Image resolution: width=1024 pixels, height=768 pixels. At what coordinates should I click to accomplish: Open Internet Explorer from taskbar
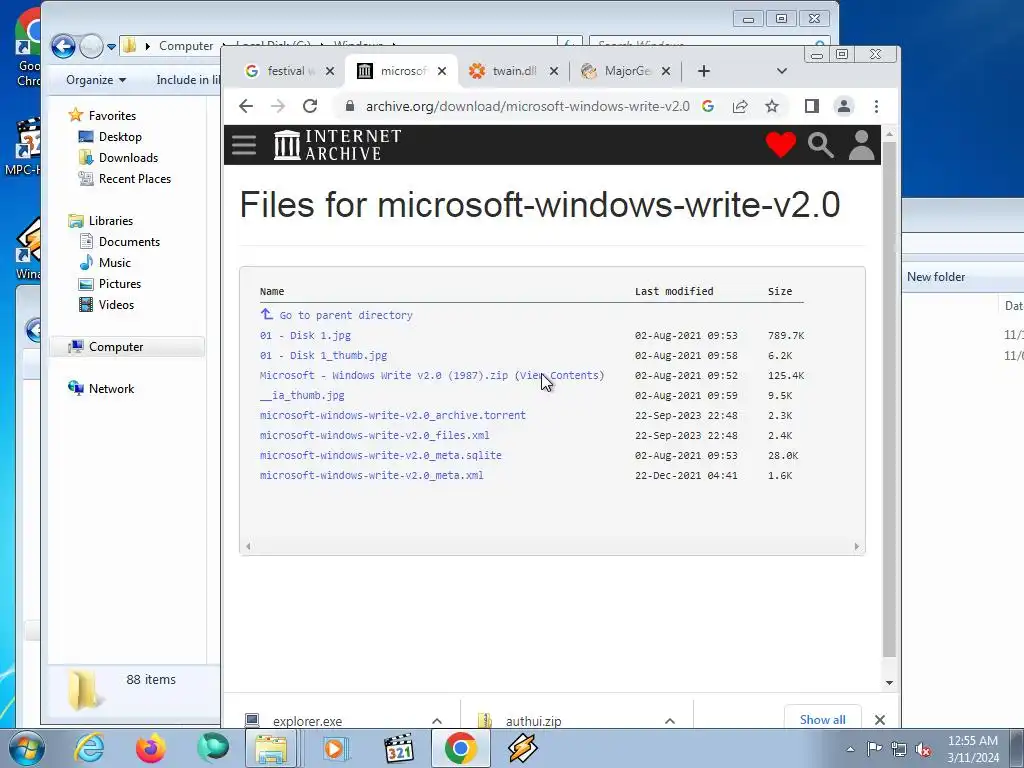pos(89,748)
